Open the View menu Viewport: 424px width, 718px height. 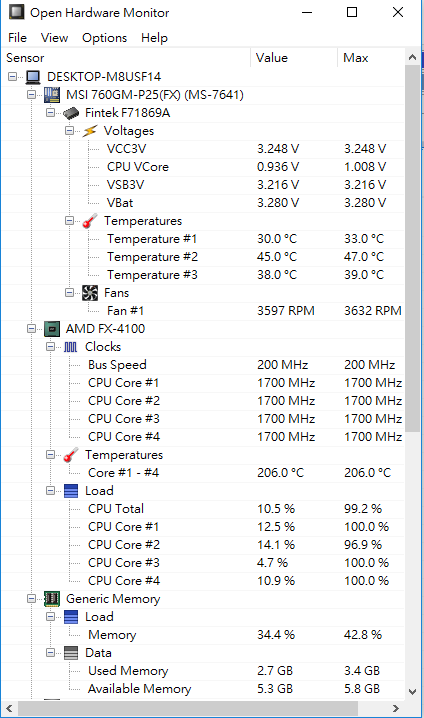[54, 38]
